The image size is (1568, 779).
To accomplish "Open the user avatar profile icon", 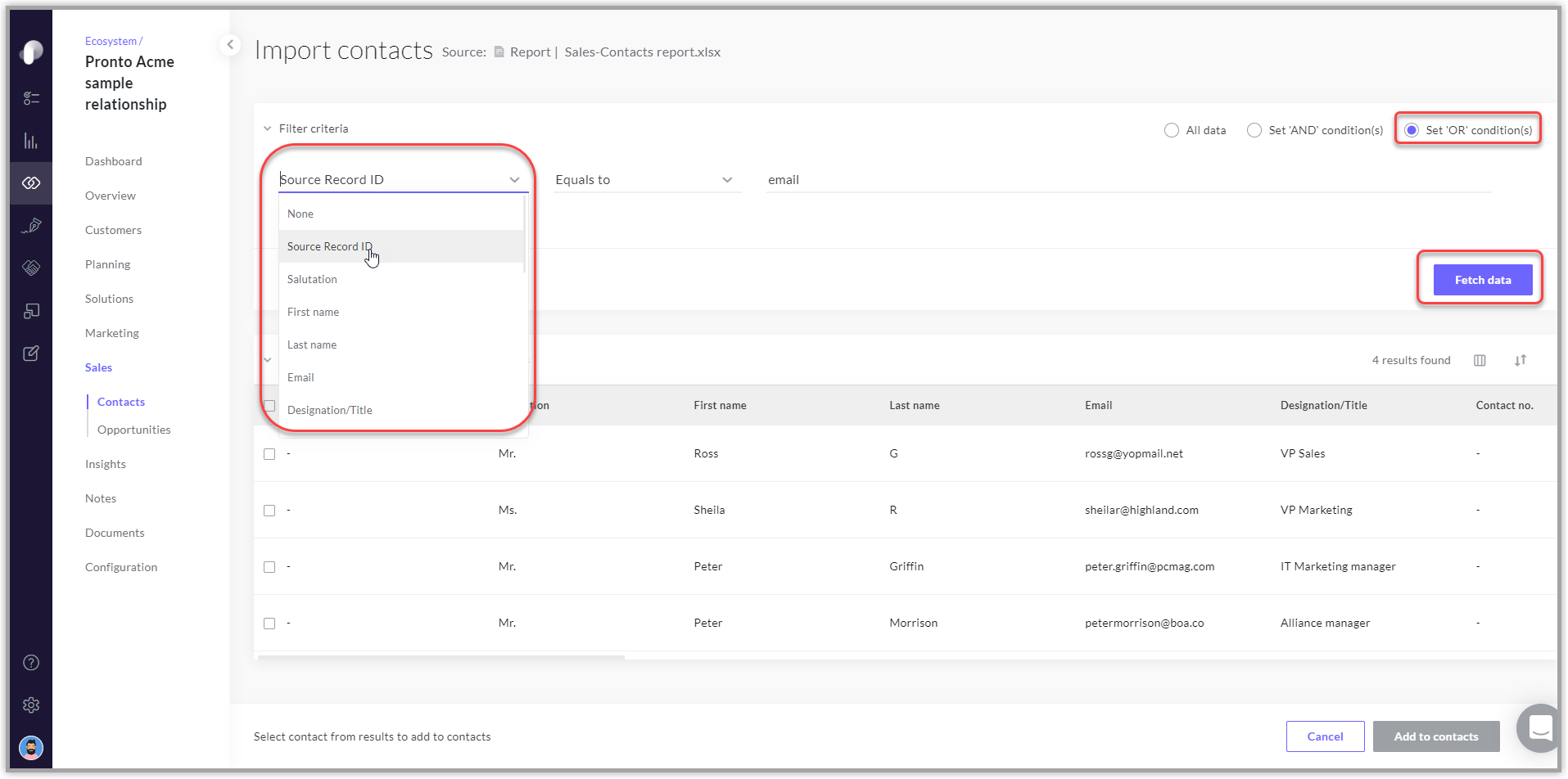I will 31,748.
